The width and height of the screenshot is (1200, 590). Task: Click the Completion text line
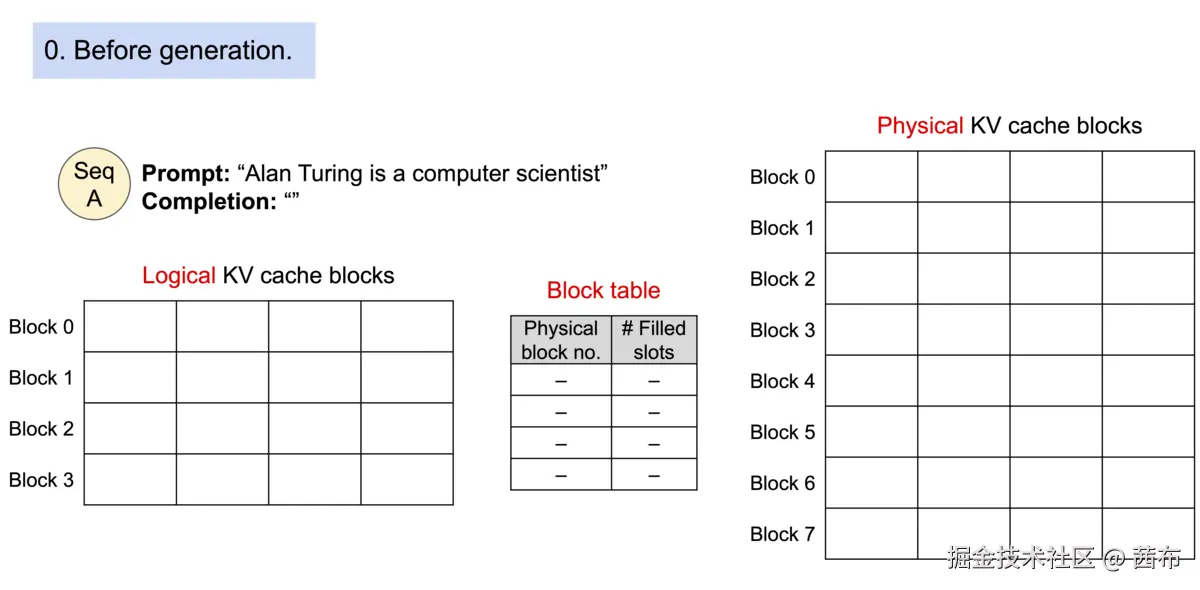[221, 201]
